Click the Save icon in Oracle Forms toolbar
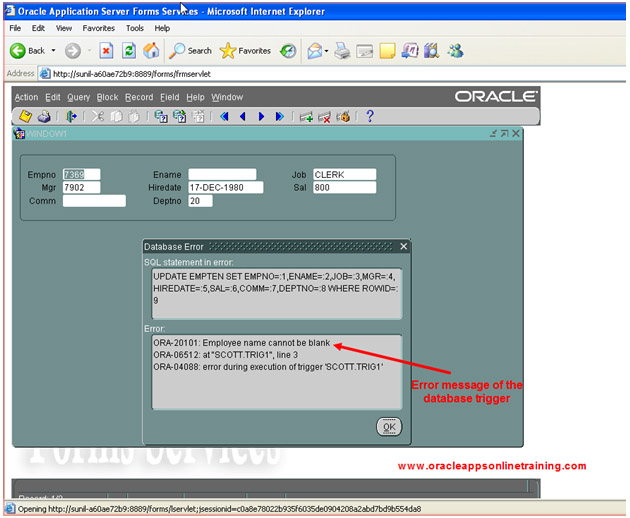Screen dimensions: 630x518 click(26, 117)
